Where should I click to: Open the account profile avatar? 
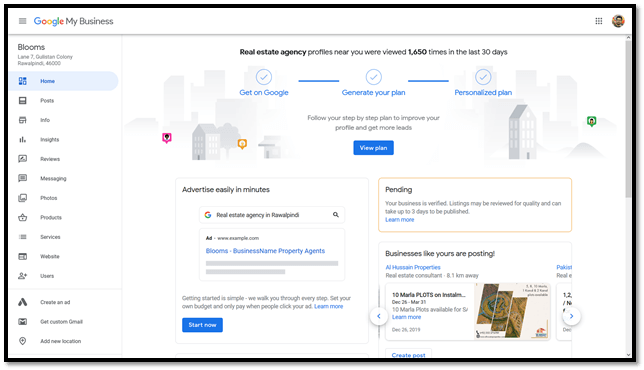pos(618,21)
